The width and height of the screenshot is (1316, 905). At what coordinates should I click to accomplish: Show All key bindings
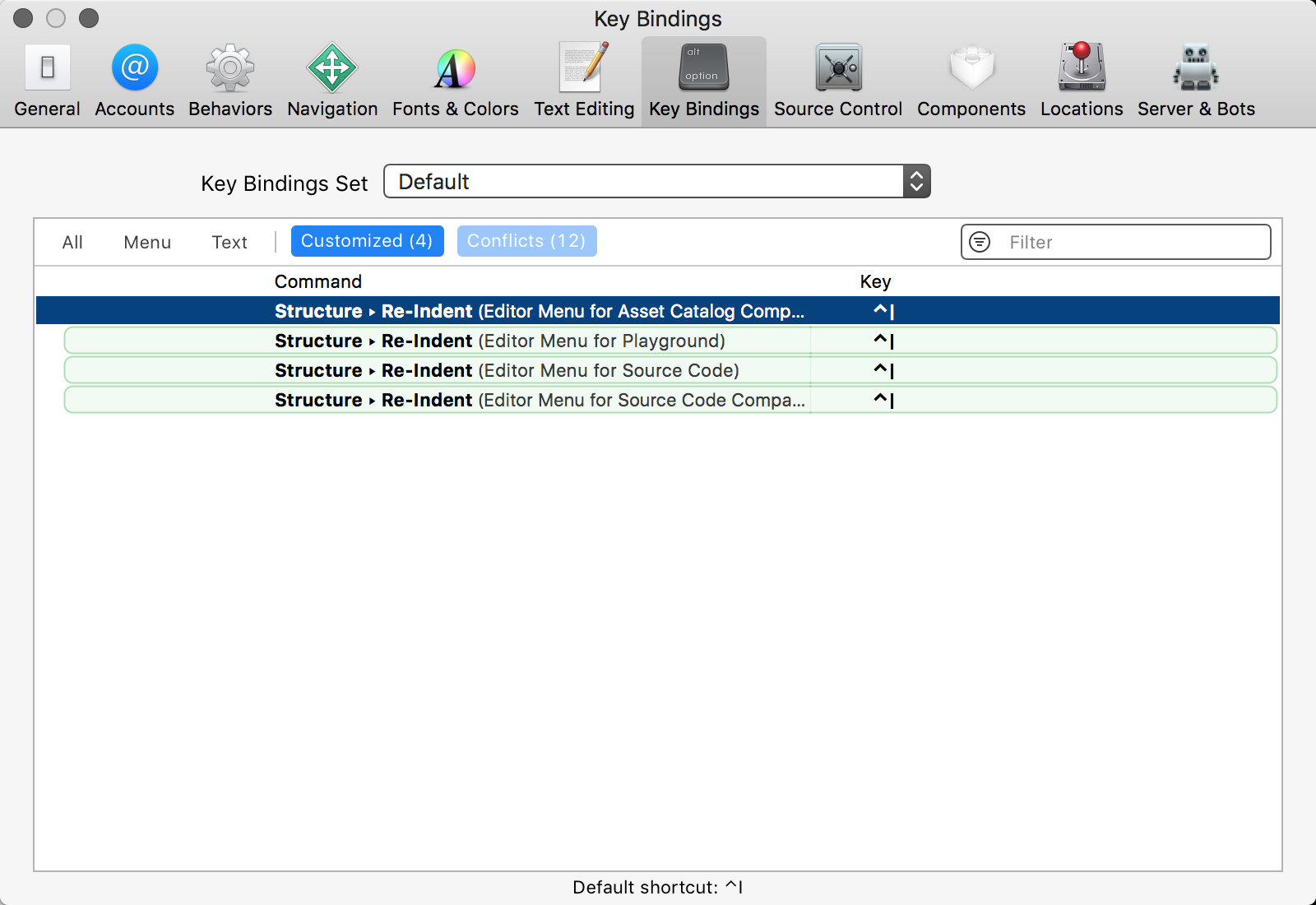click(72, 242)
